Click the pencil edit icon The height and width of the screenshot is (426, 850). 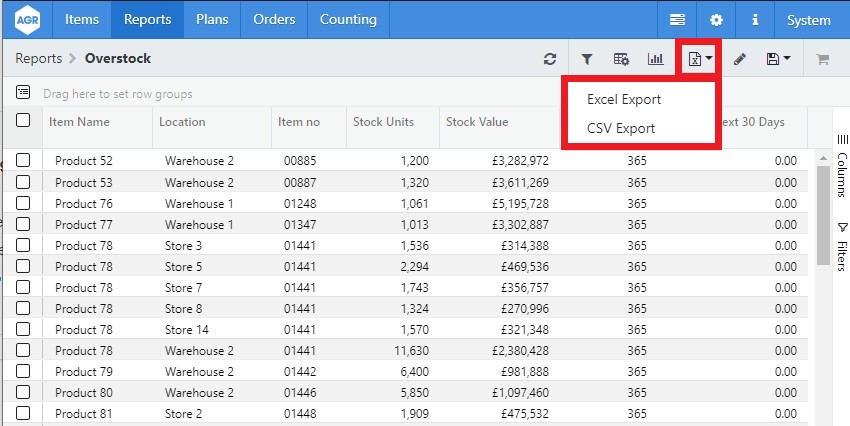coord(739,59)
